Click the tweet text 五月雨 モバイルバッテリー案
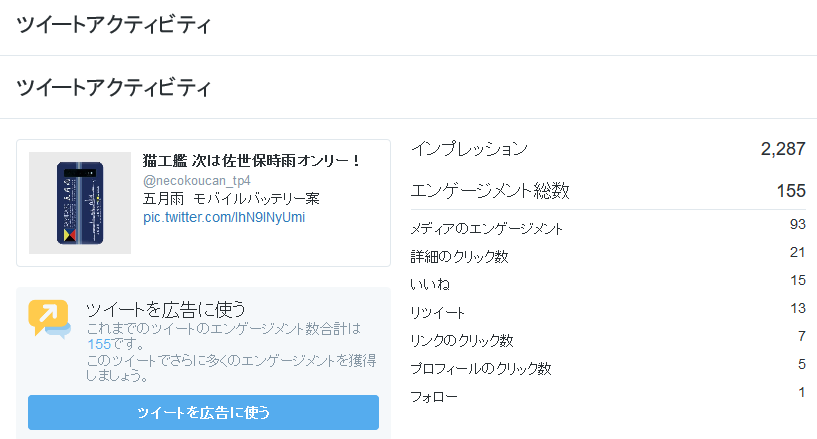 (x=231, y=198)
